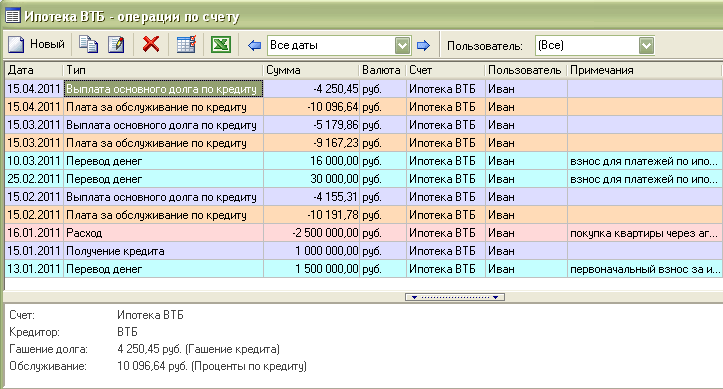Open the table columns settings icon
Screen dimensions: 723x389
(x=186, y=45)
